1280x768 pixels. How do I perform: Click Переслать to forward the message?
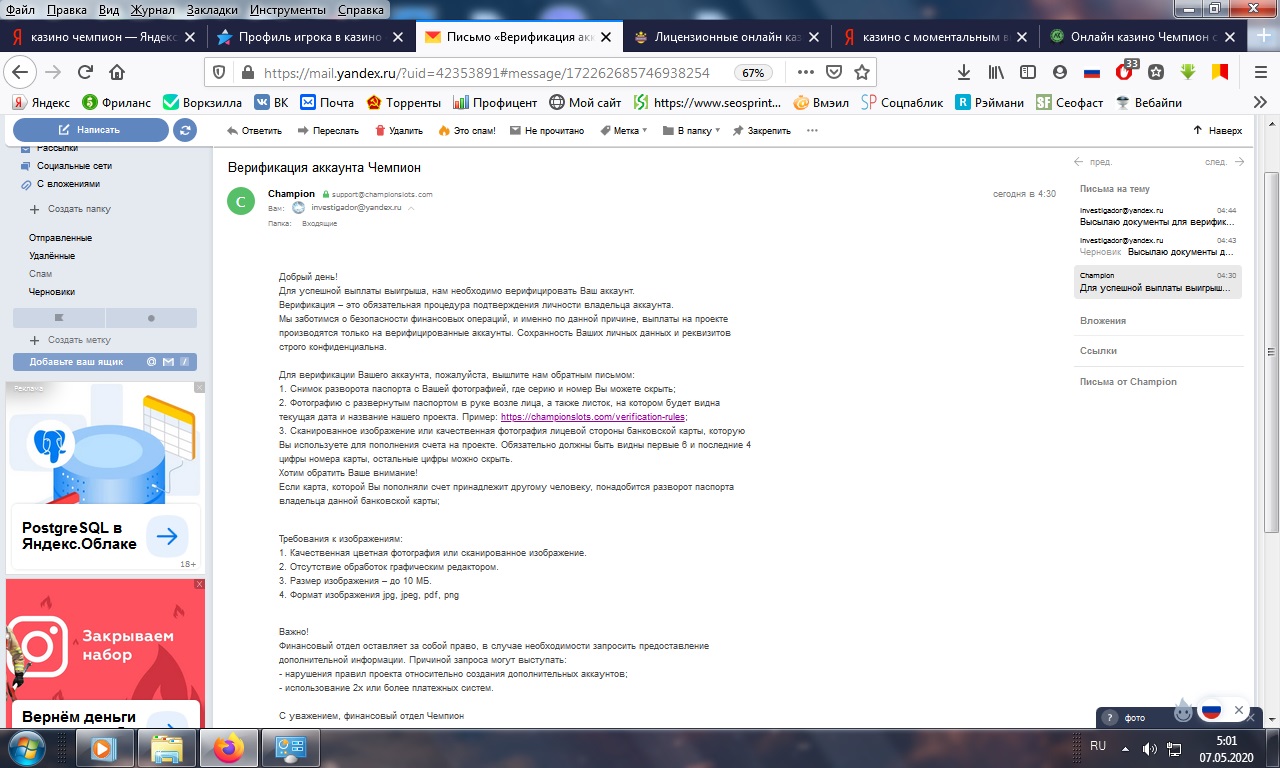[327, 130]
